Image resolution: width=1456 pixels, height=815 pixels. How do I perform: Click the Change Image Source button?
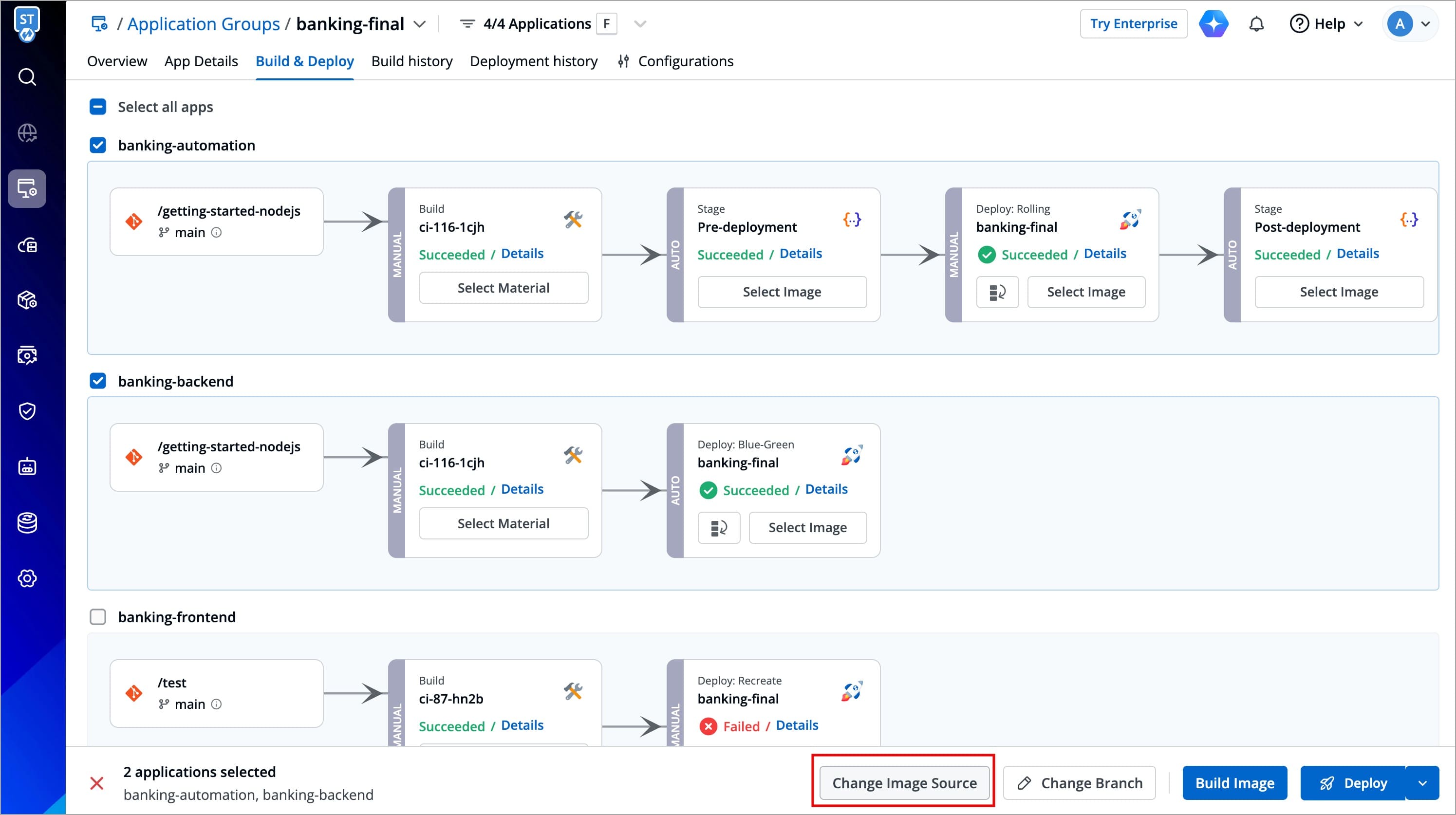click(904, 783)
